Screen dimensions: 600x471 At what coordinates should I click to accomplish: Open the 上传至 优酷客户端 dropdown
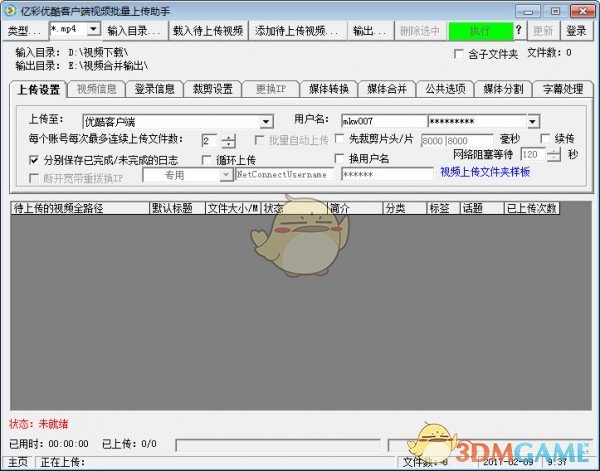coord(178,122)
